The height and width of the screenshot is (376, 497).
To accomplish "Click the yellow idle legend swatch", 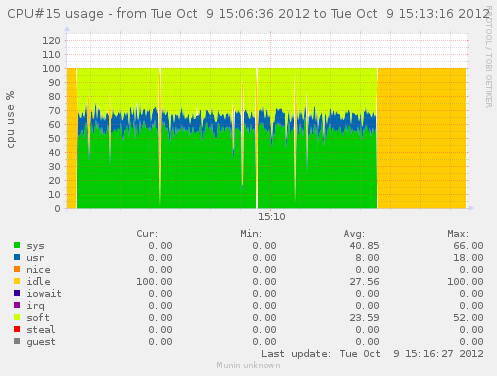I will click(17, 281).
